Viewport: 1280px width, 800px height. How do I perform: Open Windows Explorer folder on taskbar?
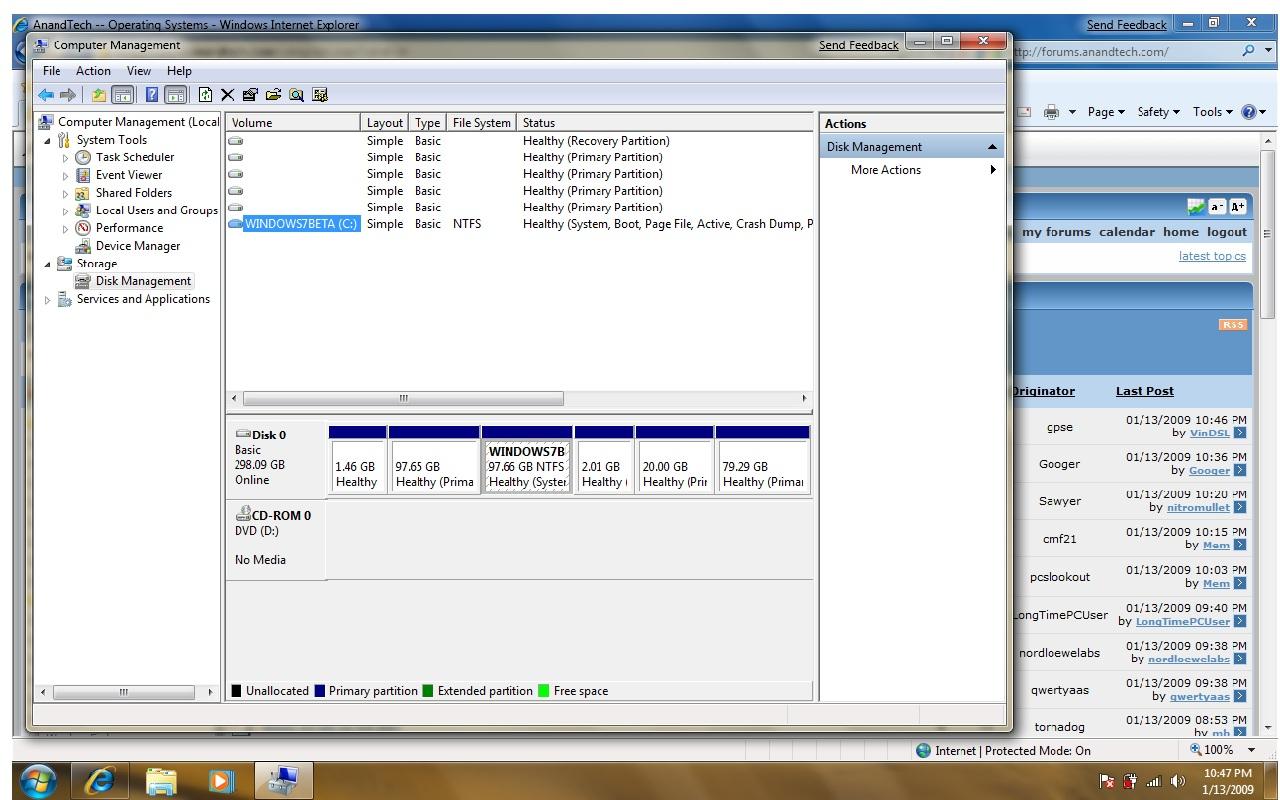pyautogui.click(x=160, y=780)
